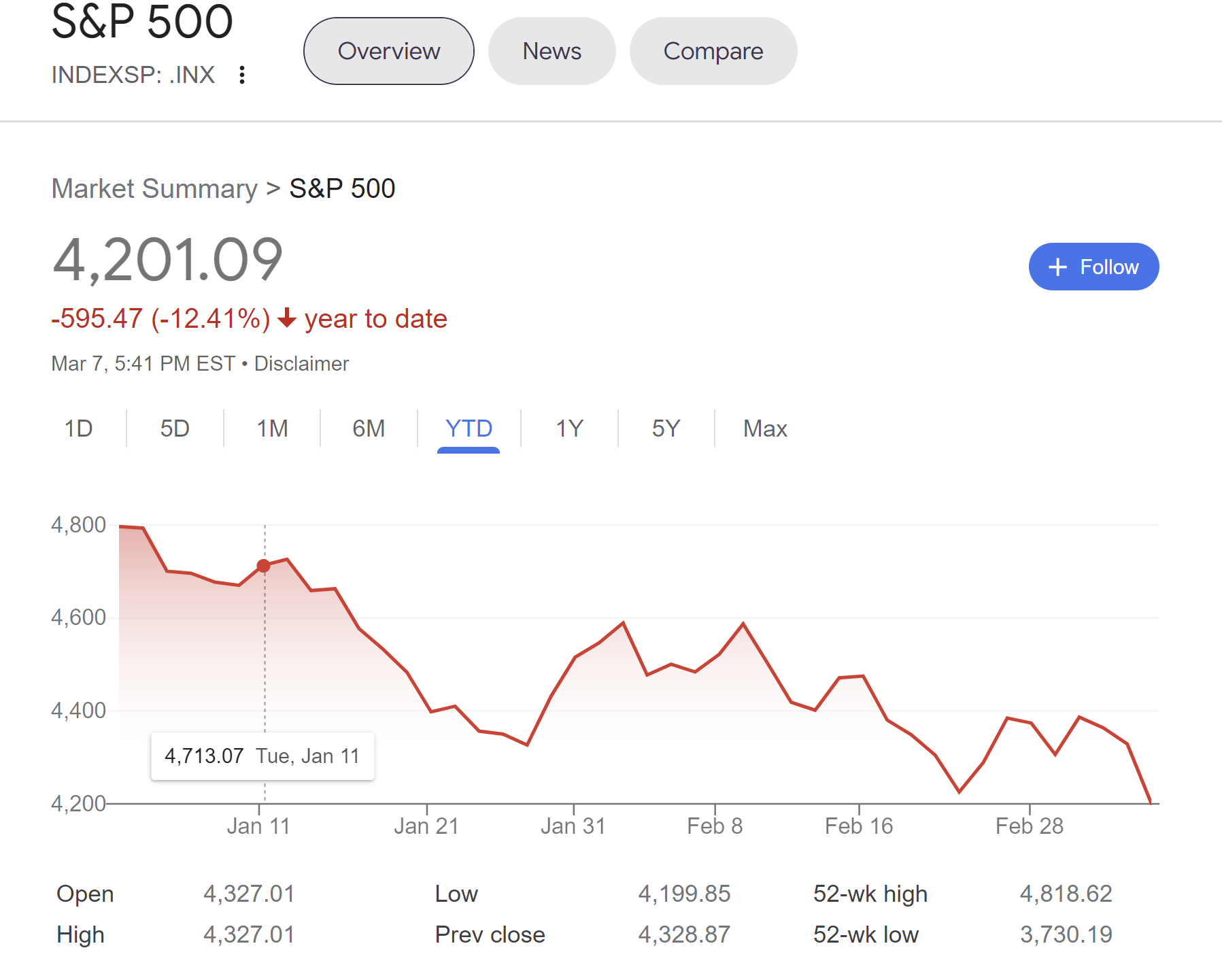
Task: Switch chart to 1M range
Action: click(x=272, y=428)
